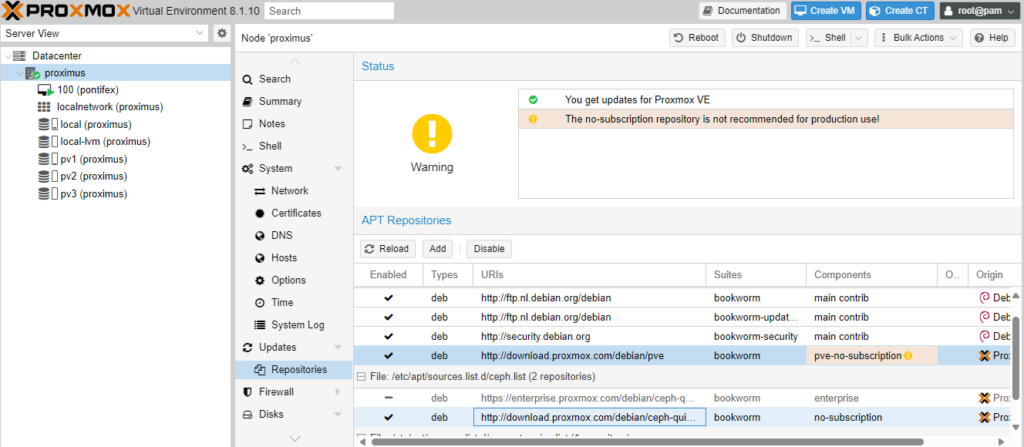Click the Add repository button
This screenshot has width=1024, height=447.
[x=438, y=249]
